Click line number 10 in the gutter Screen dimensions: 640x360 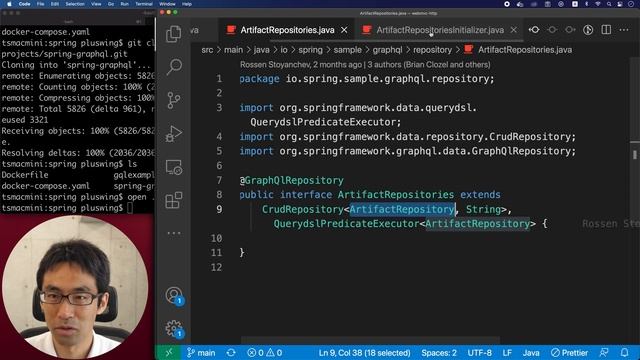pos(216,238)
